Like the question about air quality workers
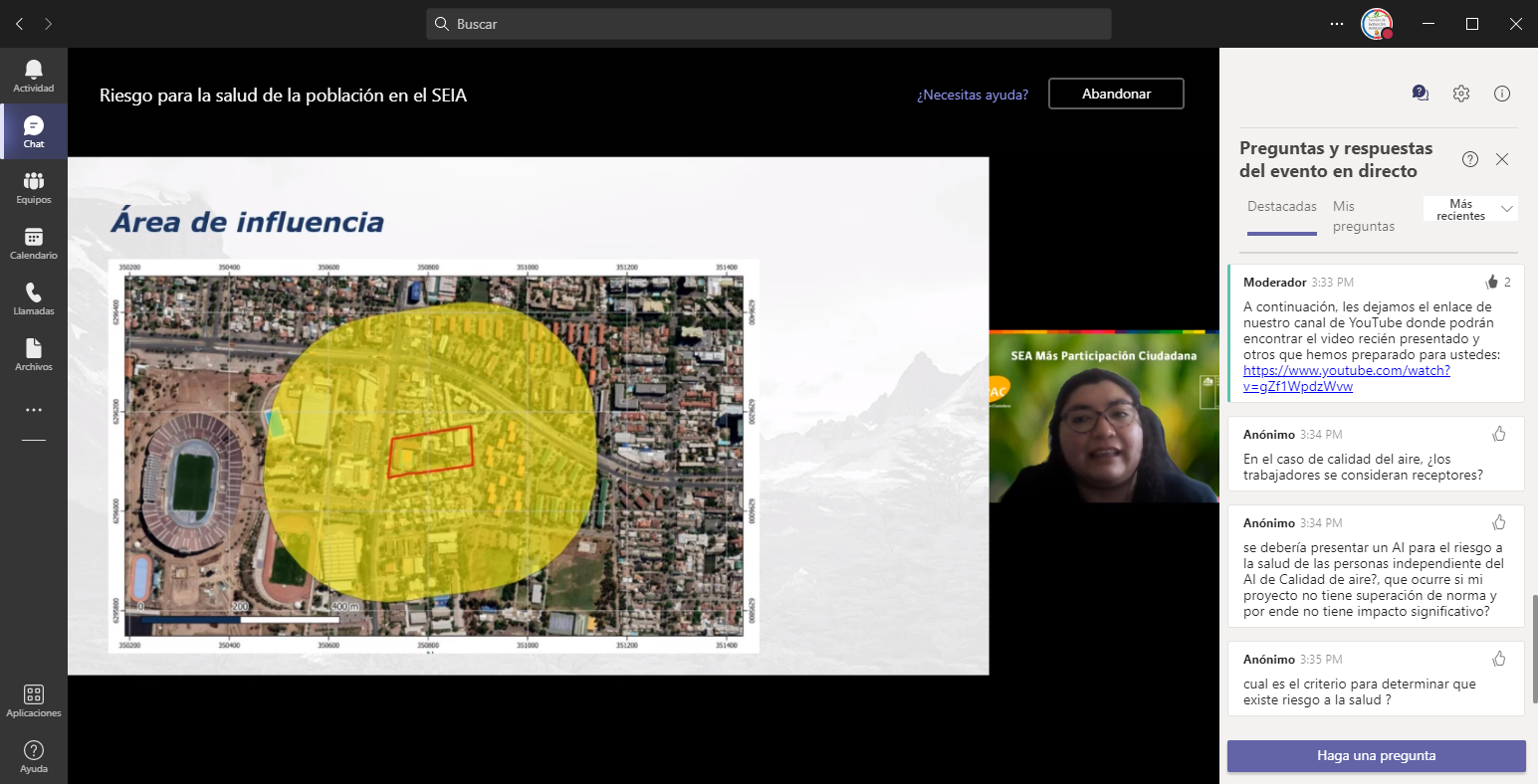The image size is (1538, 784). 1499,434
